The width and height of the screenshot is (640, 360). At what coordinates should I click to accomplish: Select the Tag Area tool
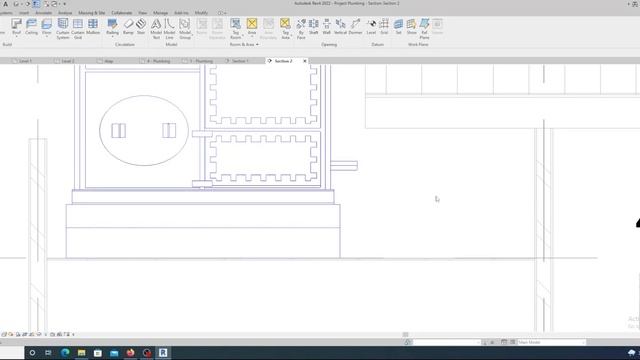click(285, 29)
